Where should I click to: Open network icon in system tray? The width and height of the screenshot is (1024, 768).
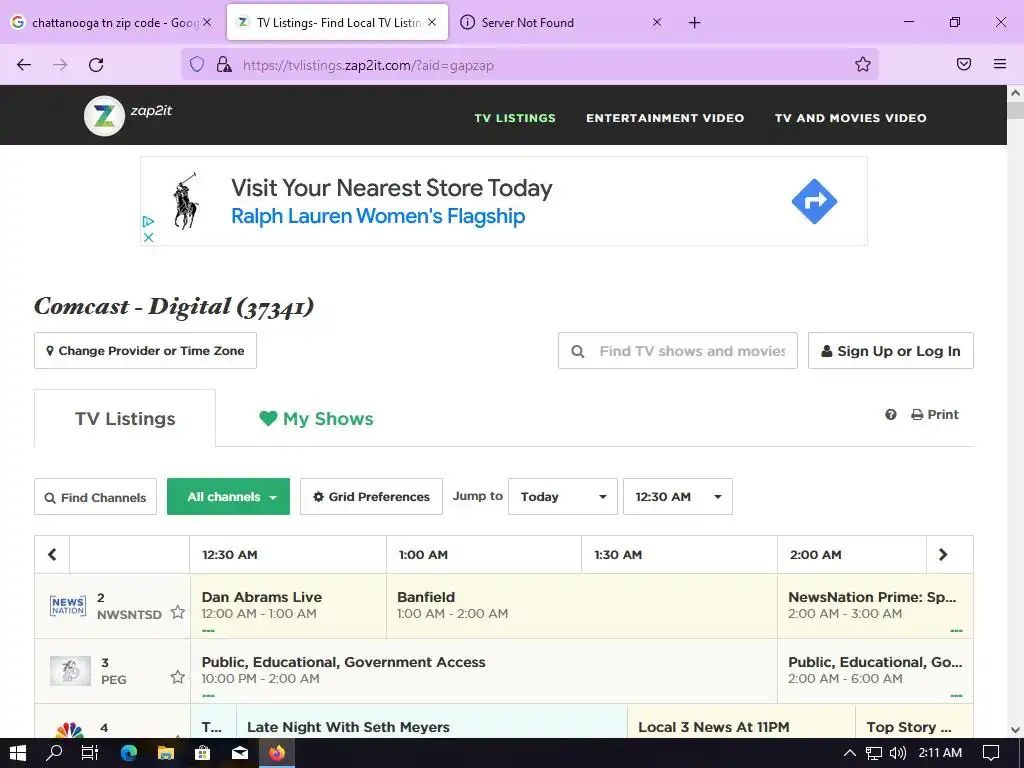tap(874, 753)
